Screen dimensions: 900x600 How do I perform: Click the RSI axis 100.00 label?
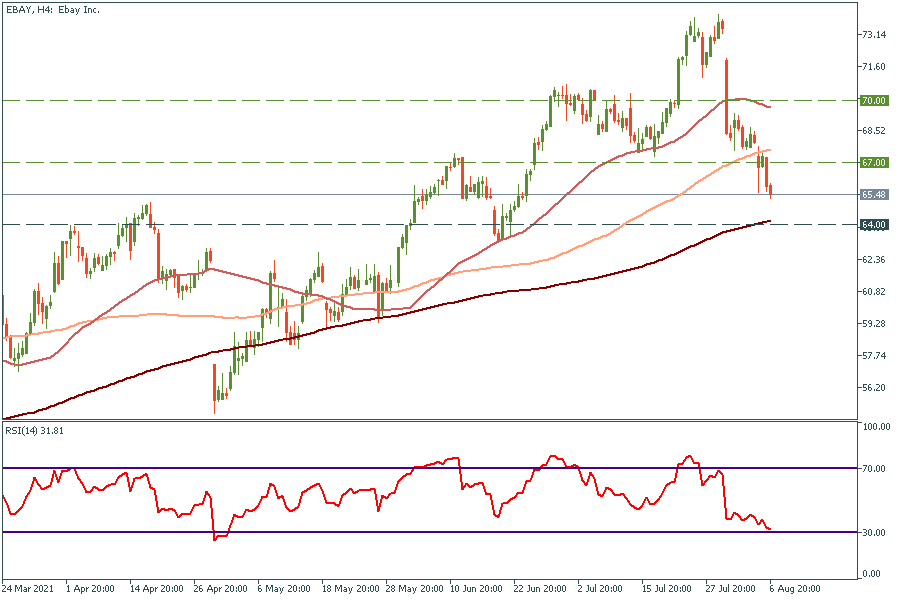tap(876, 427)
